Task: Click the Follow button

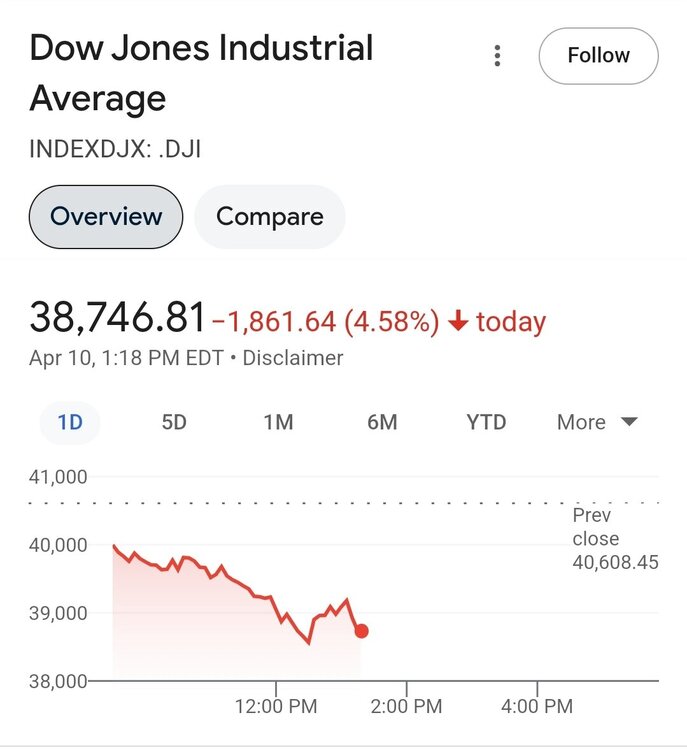Action: tap(598, 56)
